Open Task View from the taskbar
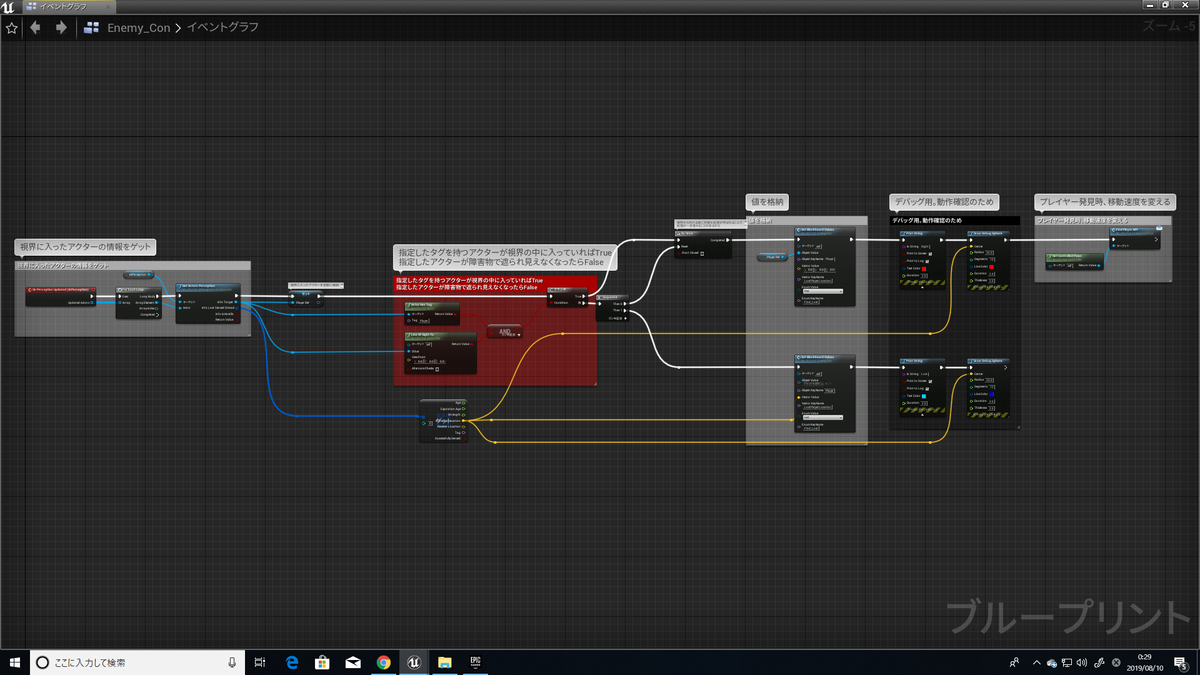This screenshot has height=675, width=1200. (260, 662)
